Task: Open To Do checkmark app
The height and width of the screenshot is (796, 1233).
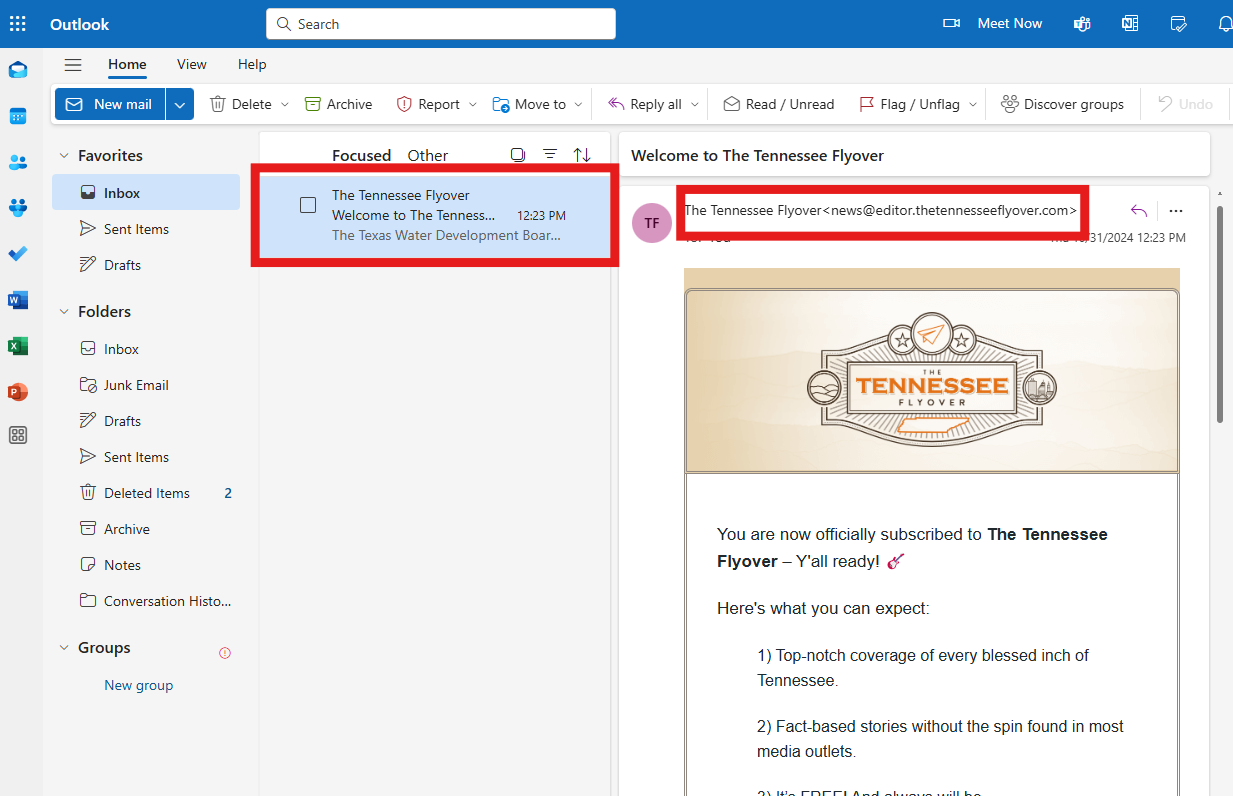Action: pyautogui.click(x=18, y=254)
